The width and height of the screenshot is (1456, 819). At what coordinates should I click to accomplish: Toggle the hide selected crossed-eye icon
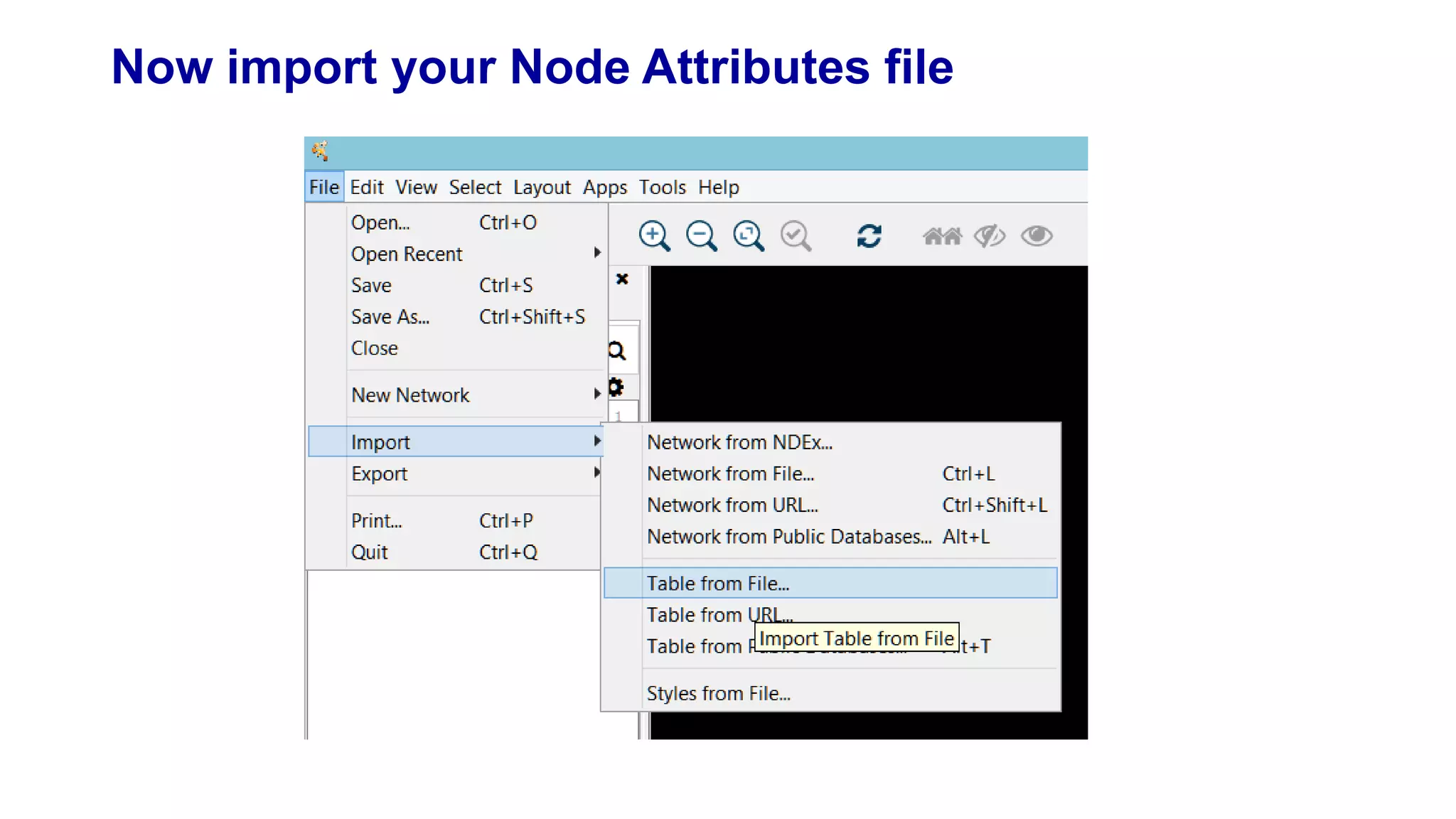point(989,235)
